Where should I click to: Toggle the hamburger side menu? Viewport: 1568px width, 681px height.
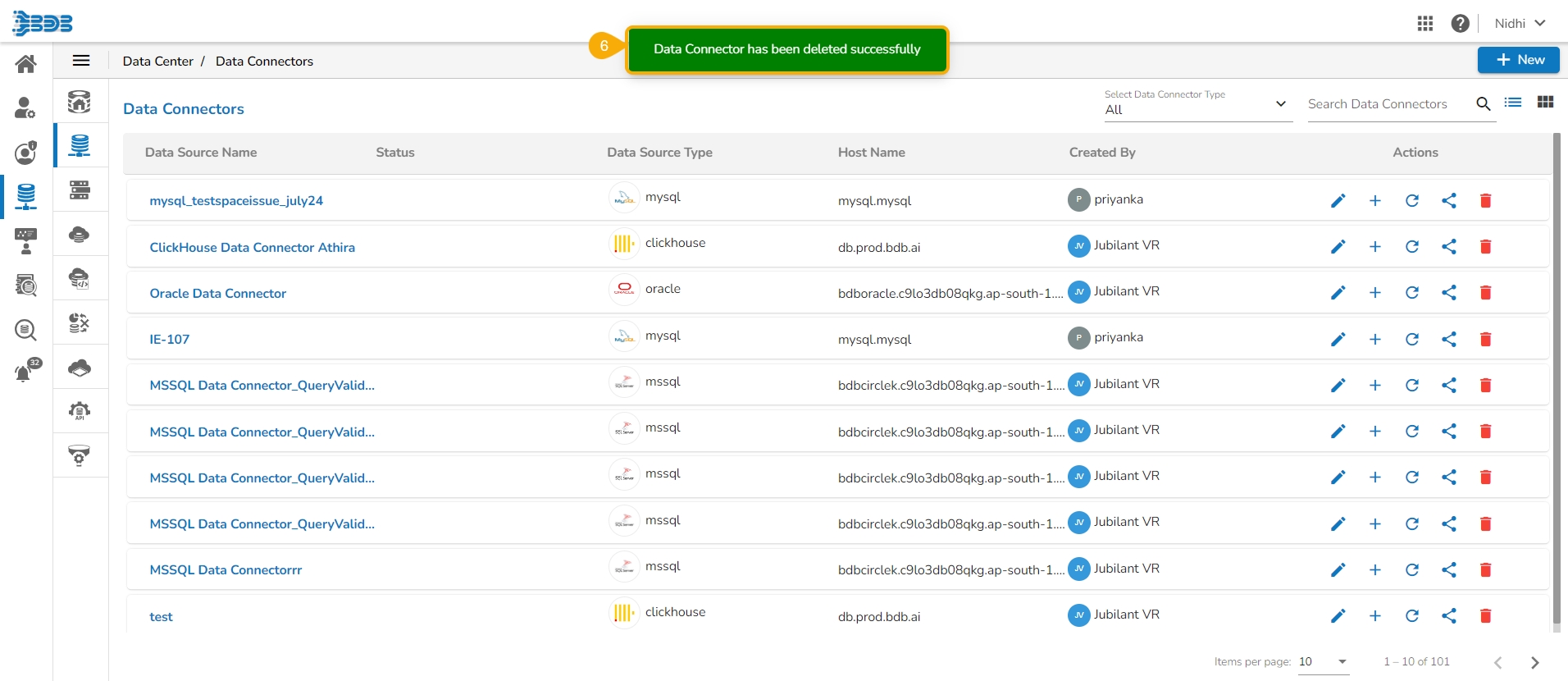point(81,61)
